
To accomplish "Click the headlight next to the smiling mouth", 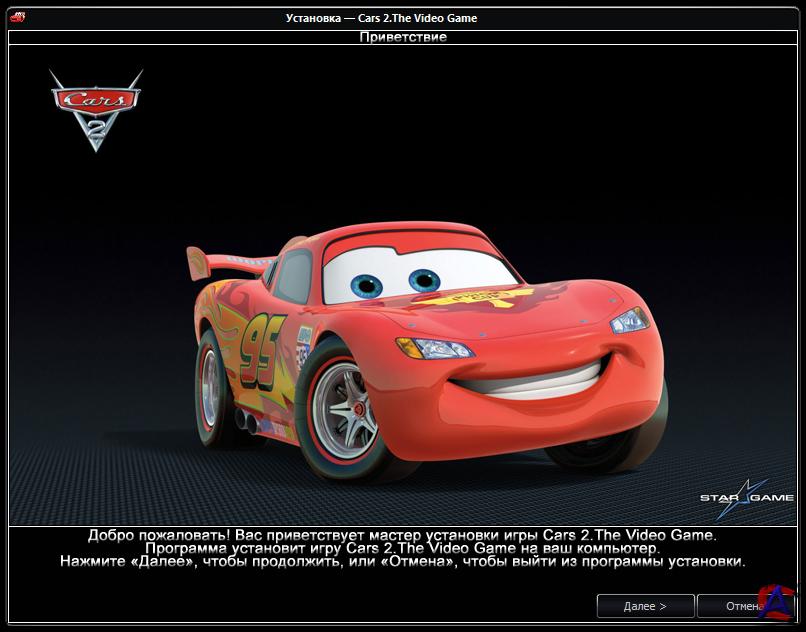I will pos(629,321).
